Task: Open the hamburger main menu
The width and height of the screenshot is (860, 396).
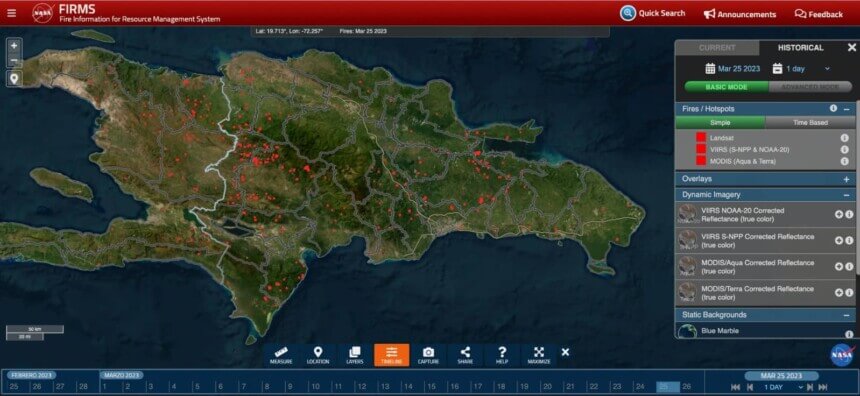Action: [x=12, y=13]
